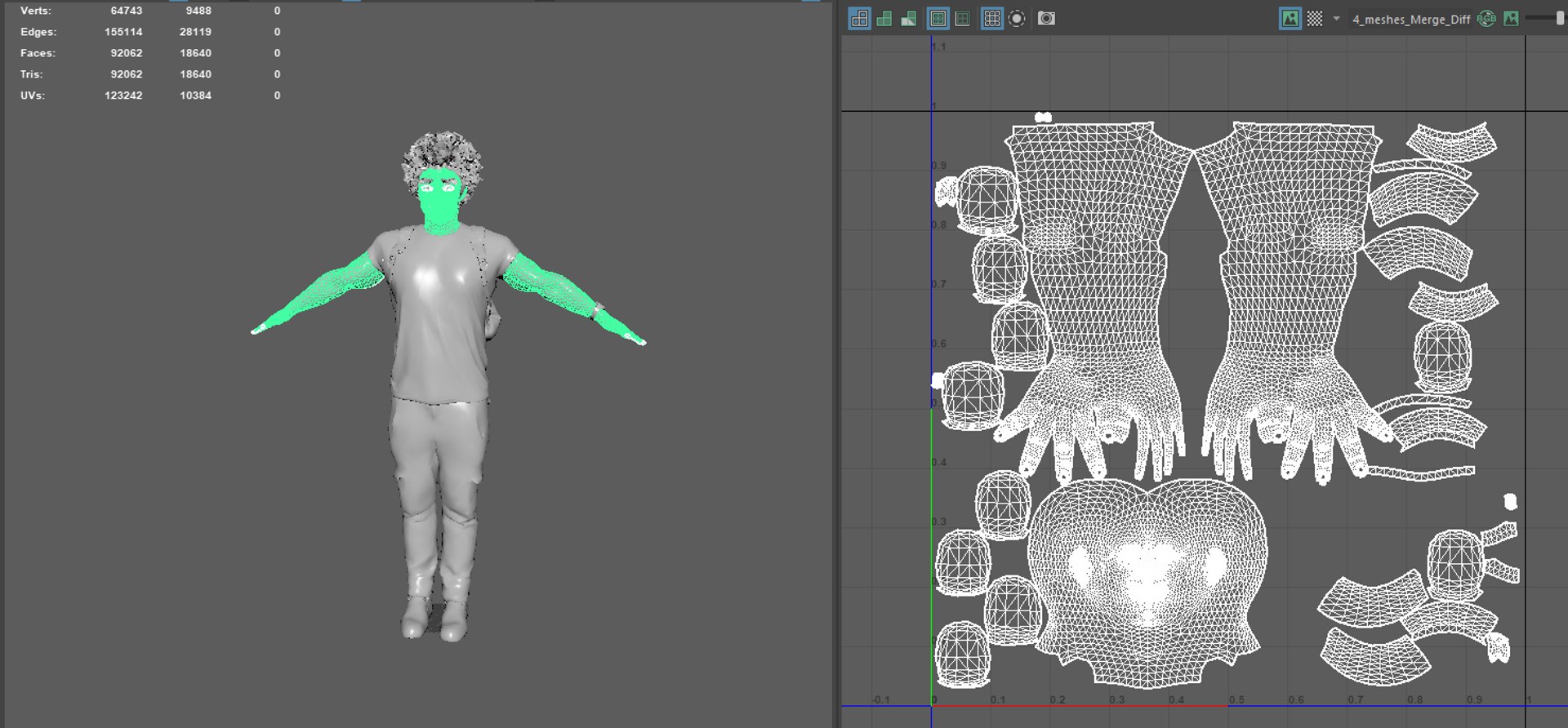Click the Tris label in heads-up display
Viewport: 1568px width, 728px height.
[32, 74]
